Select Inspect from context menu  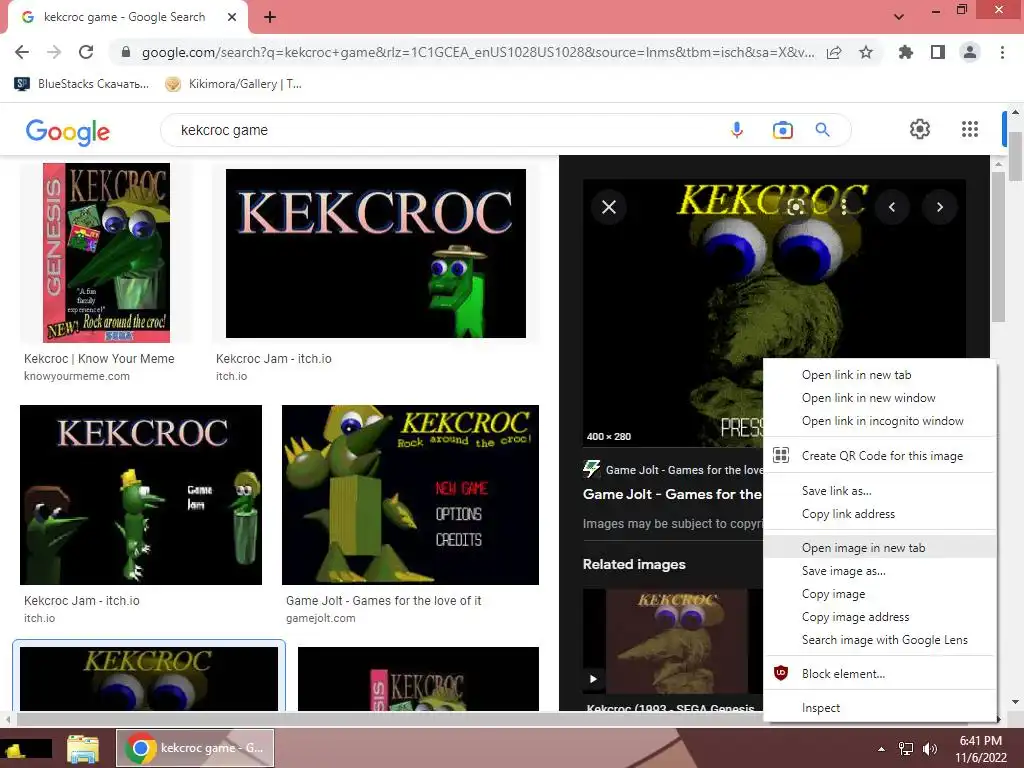[880, 708]
